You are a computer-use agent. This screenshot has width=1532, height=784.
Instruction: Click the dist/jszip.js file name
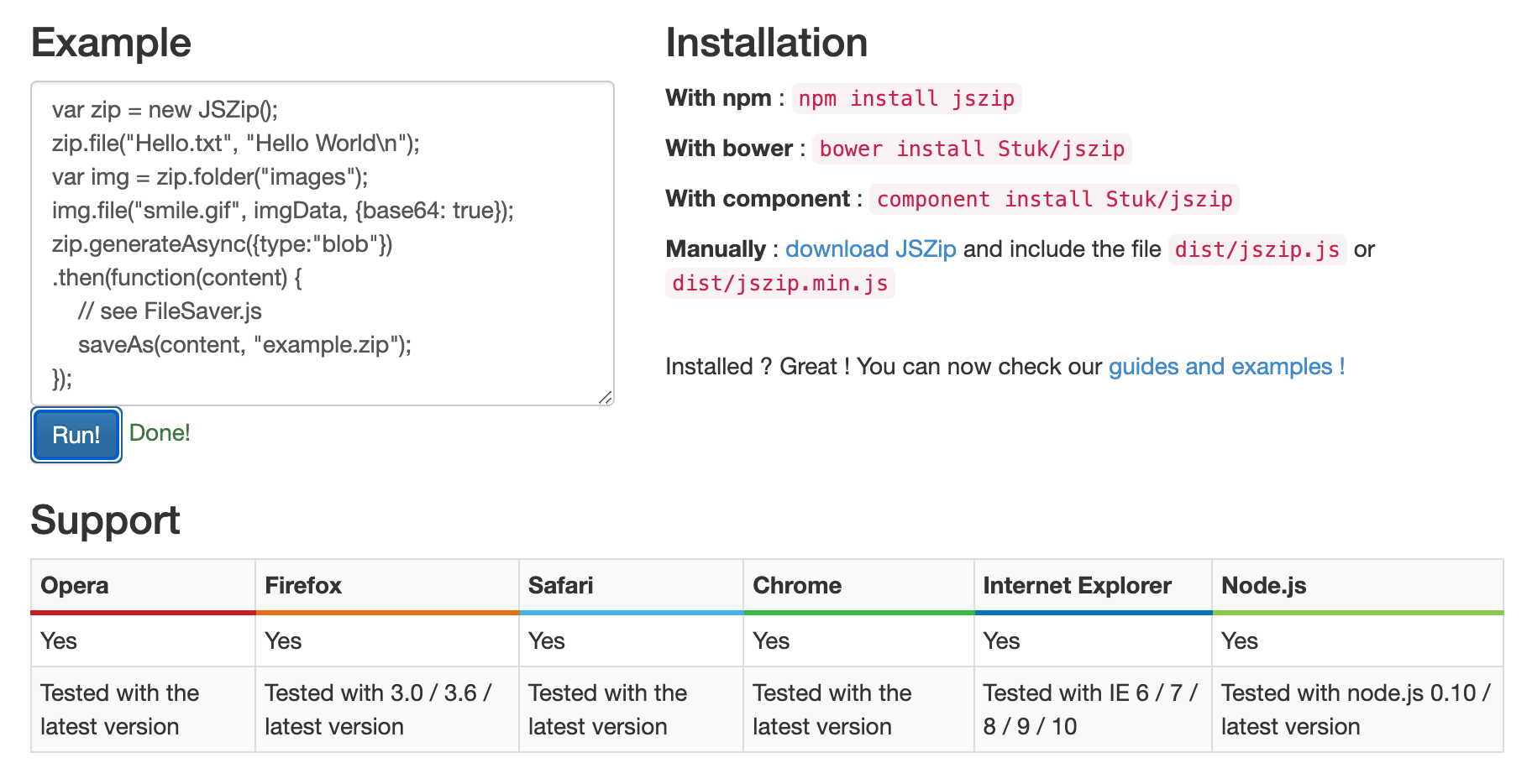1257,250
